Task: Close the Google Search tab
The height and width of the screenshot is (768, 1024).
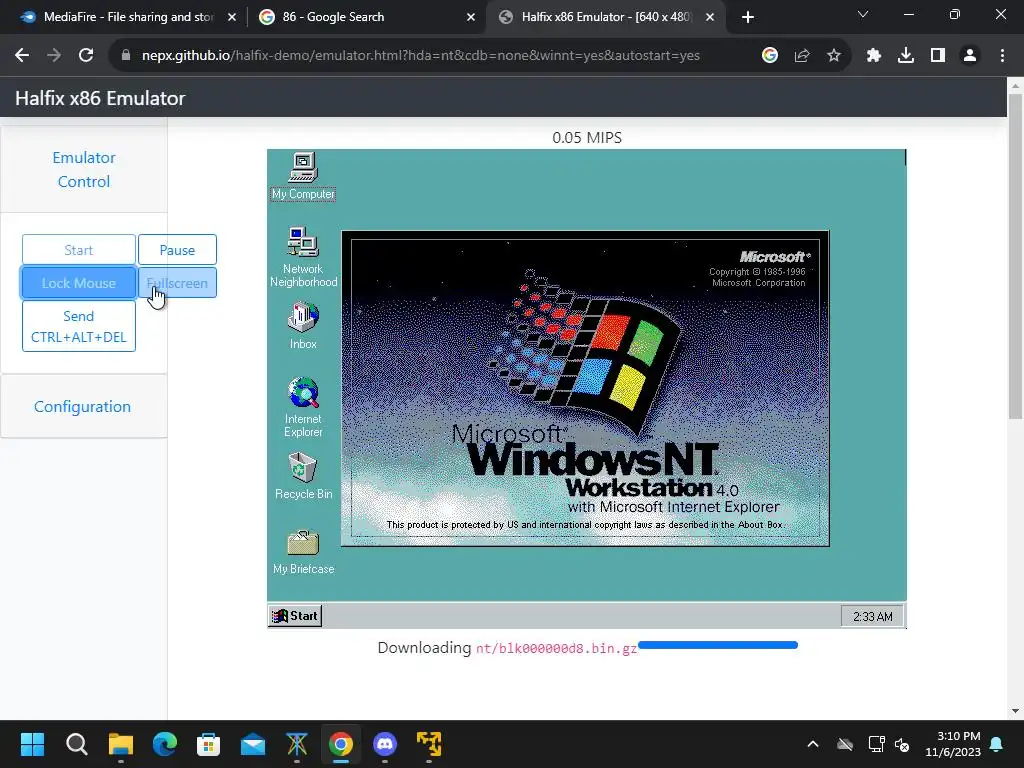Action: click(471, 17)
